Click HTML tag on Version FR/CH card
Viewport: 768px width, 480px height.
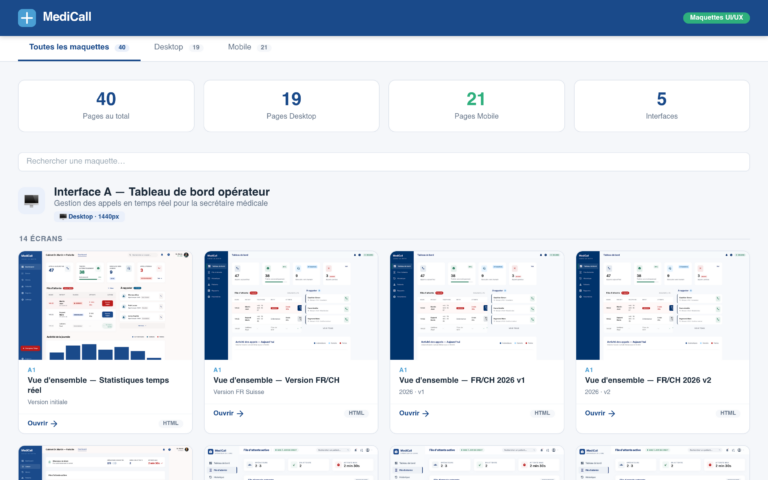click(356, 413)
